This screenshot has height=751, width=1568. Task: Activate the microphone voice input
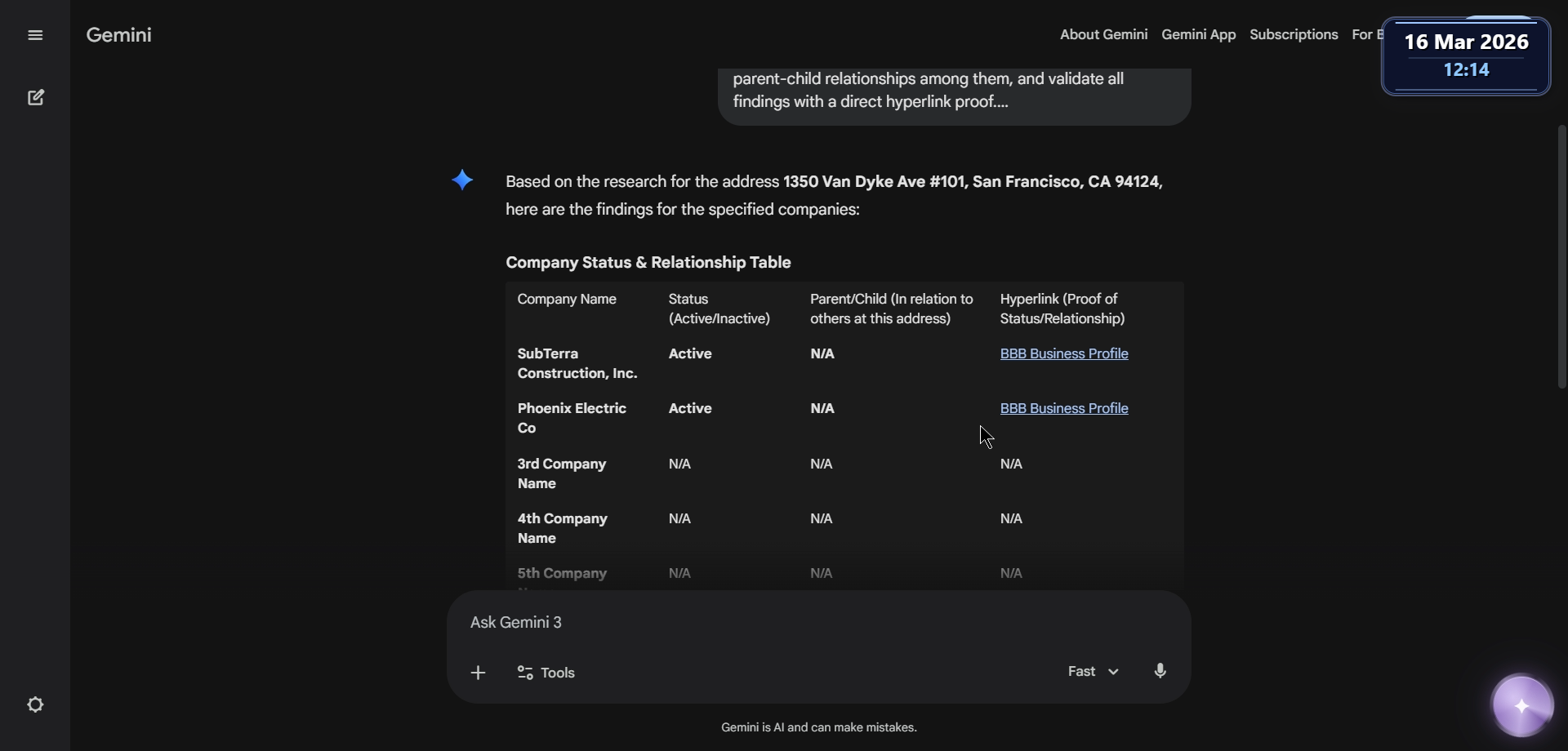tap(1160, 671)
